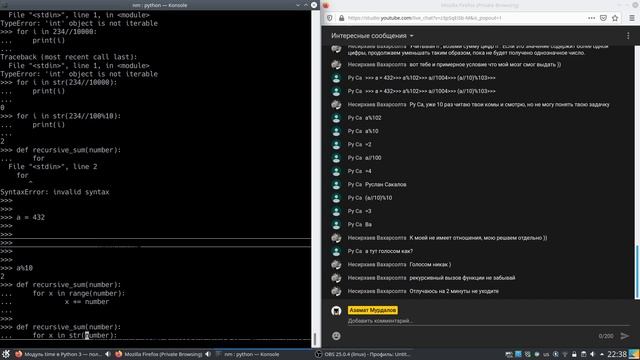Image resolution: width=640 pixels, height=360 pixels.
Task: Click message 'Отлучаюсь на 2 минуты не уходите'
Action: click(x=454, y=291)
